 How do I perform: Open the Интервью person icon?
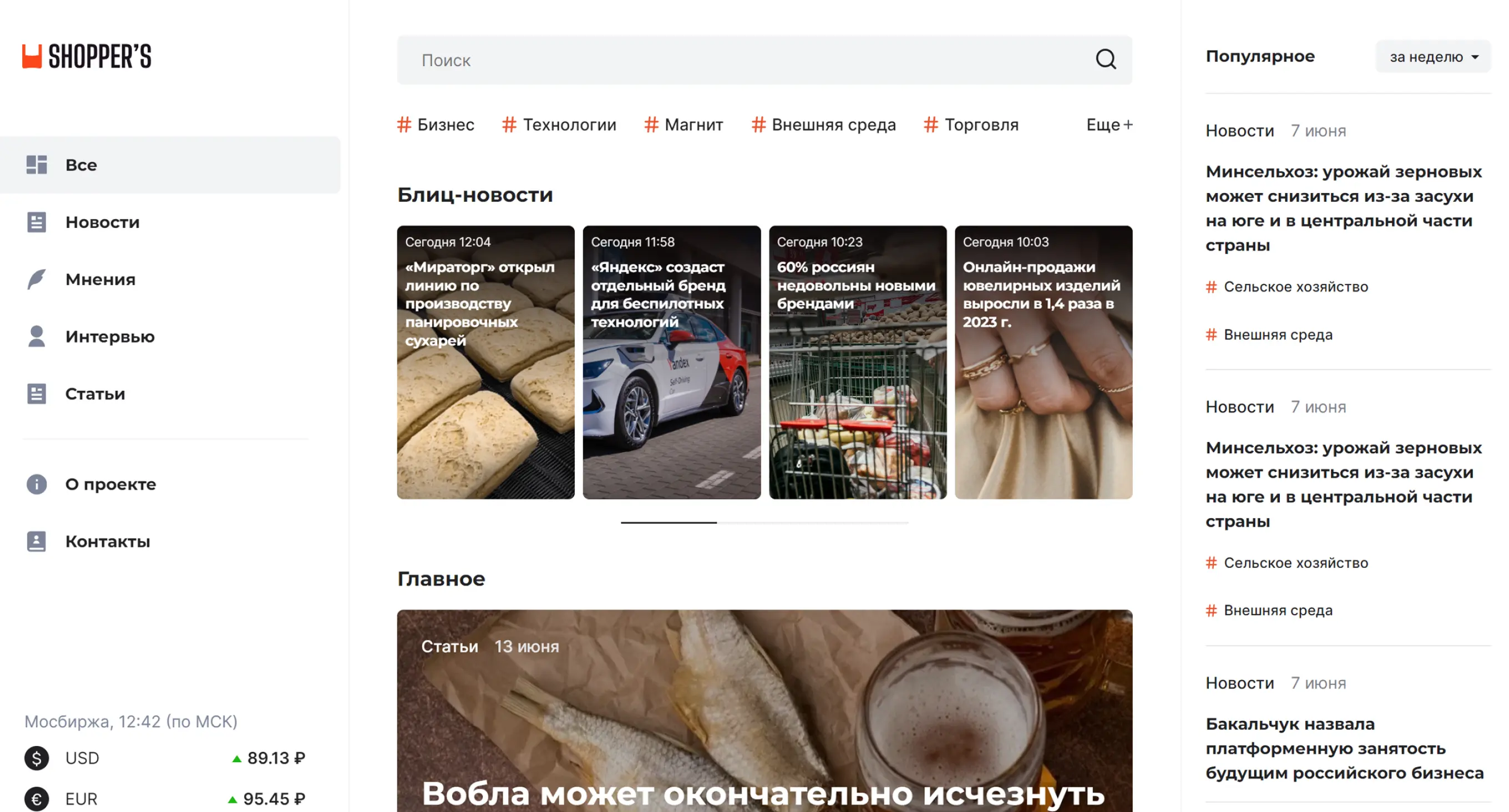(x=36, y=336)
